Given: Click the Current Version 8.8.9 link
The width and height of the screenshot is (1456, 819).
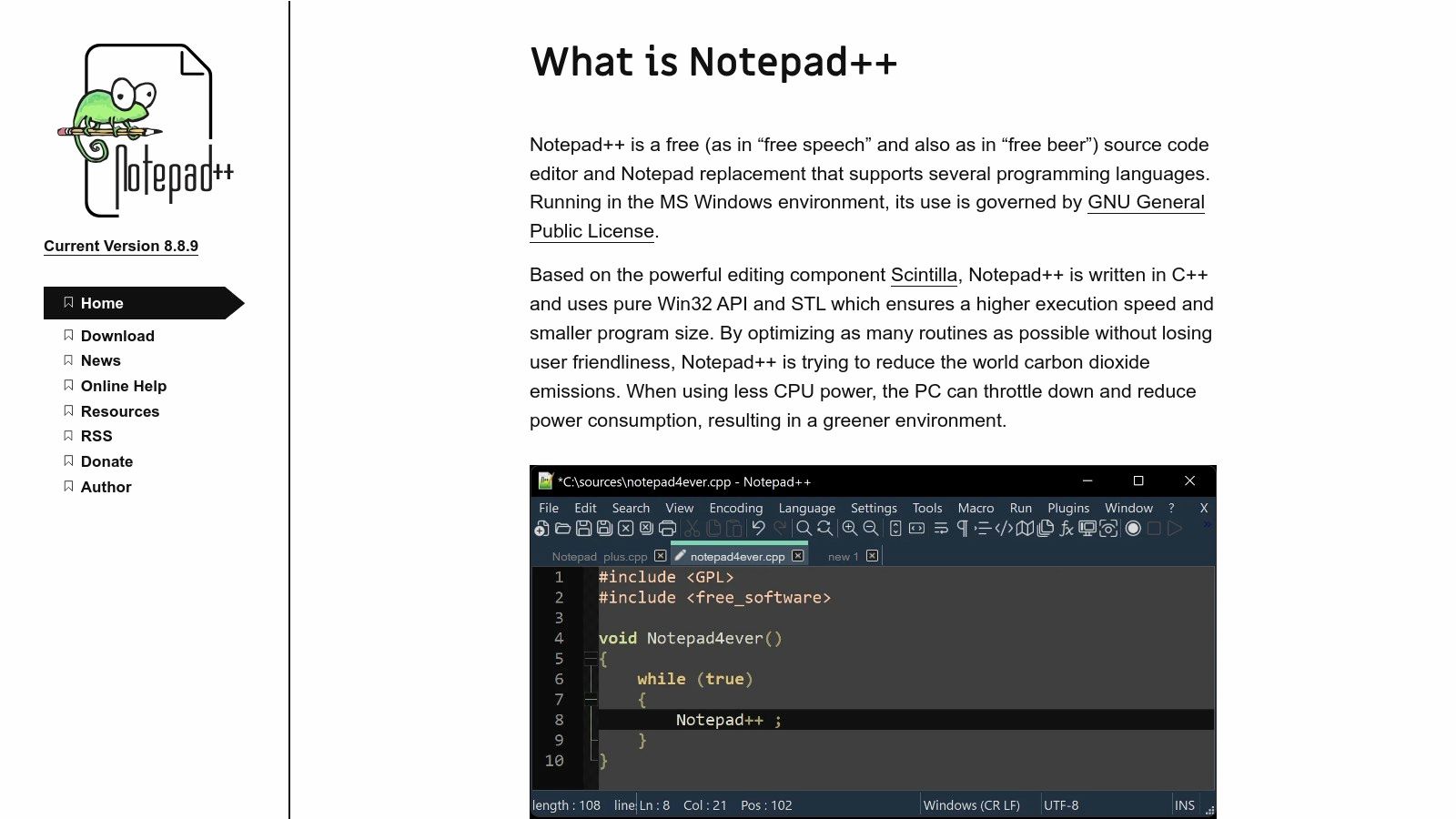Looking at the screenshot, I should pos(120,246).
